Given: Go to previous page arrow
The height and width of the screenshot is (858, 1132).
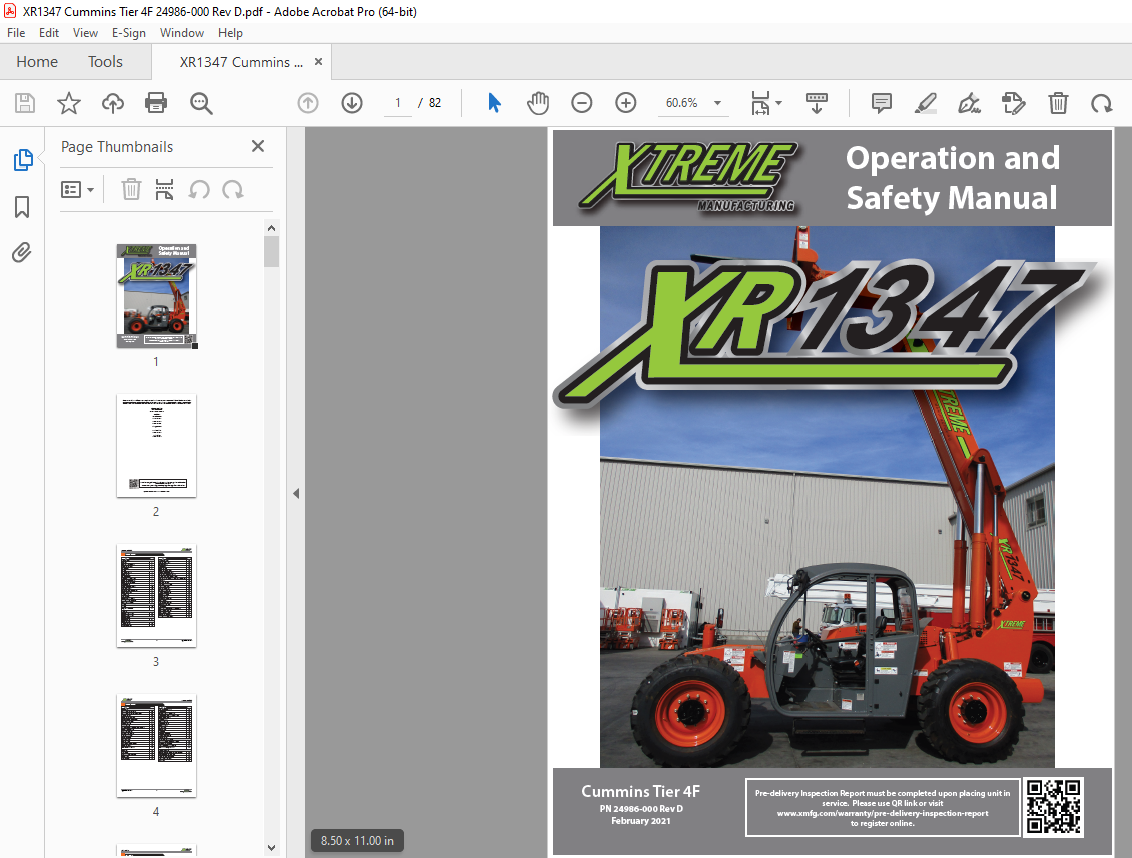Looking at the screenshot, I should coord(308,103).
